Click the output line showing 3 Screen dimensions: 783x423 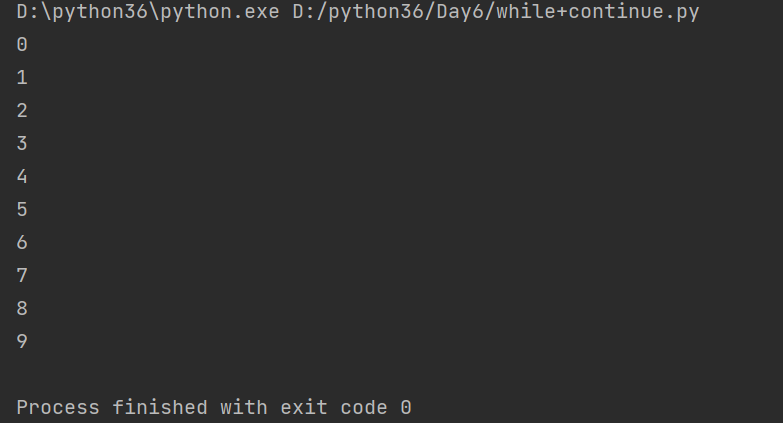tap(22, 144)
